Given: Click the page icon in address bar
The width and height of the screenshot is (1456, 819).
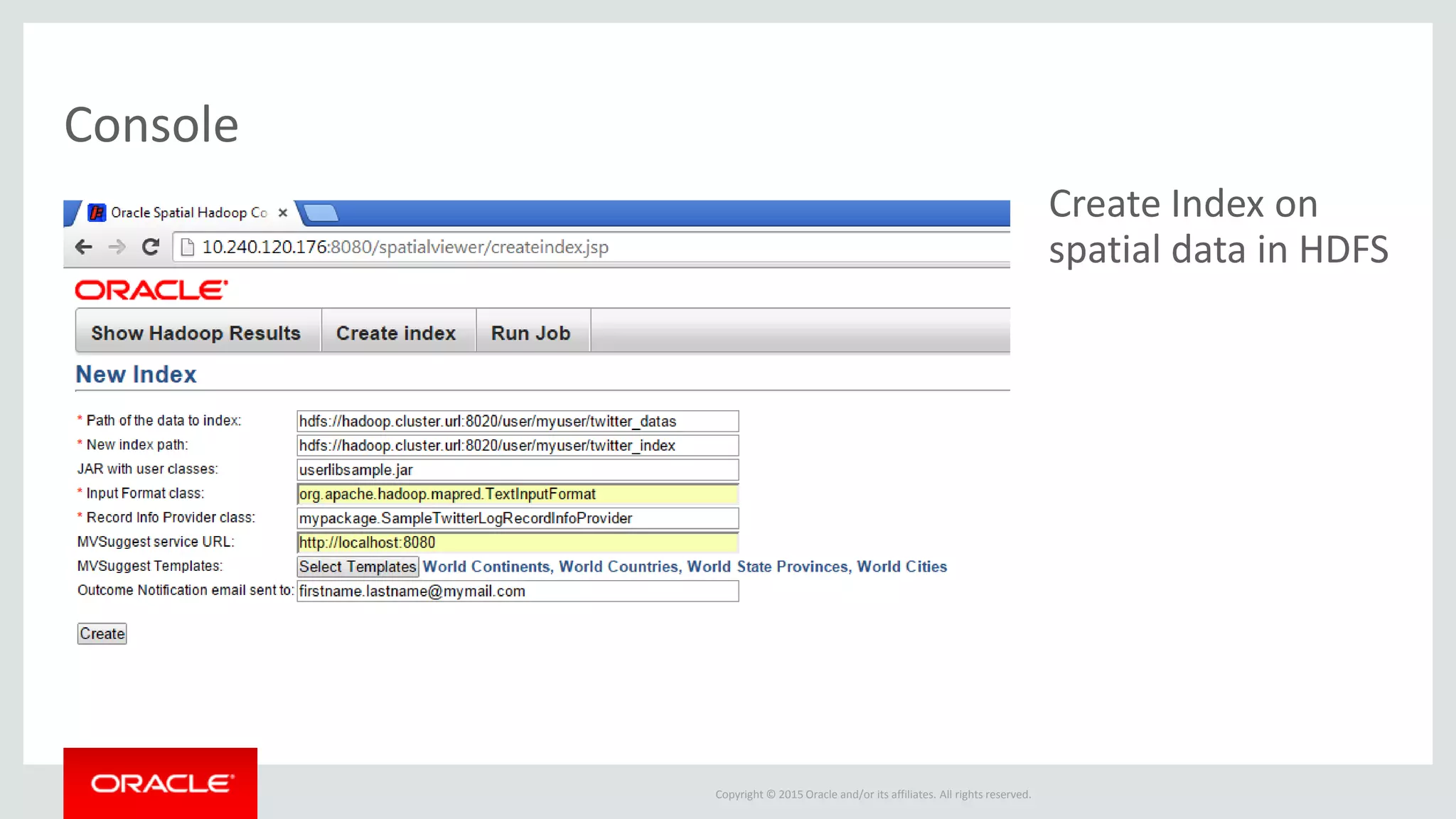Looking at the screenshot, I should click(x=188, y=247).
